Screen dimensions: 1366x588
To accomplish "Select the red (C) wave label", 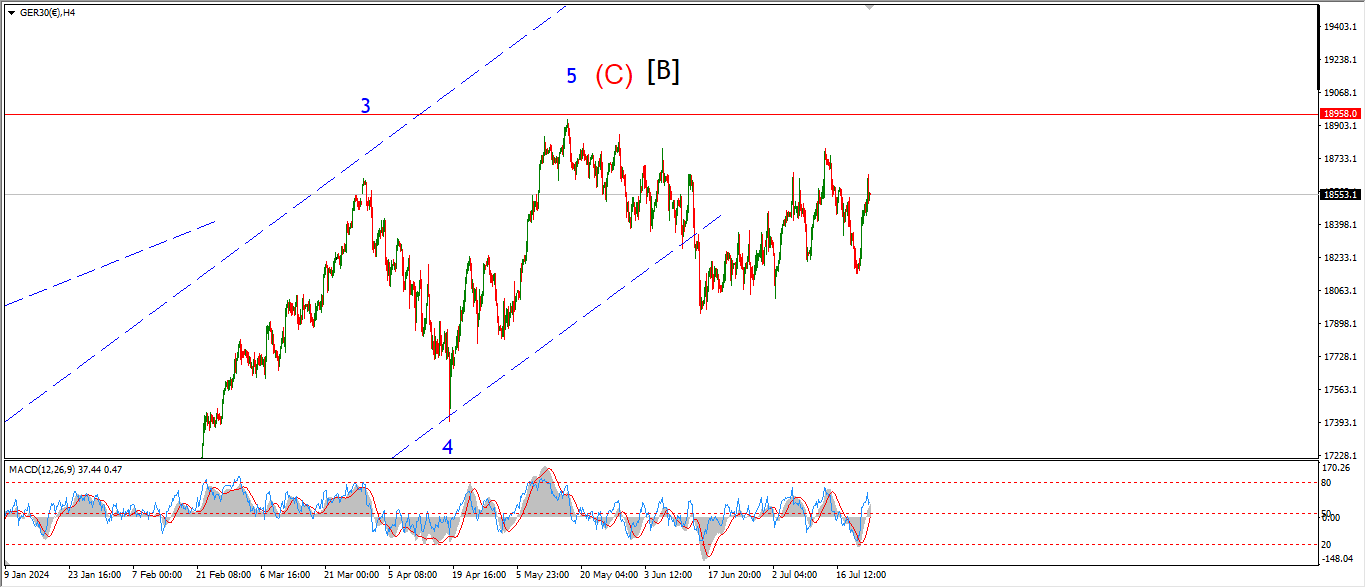I will (614, 76).
